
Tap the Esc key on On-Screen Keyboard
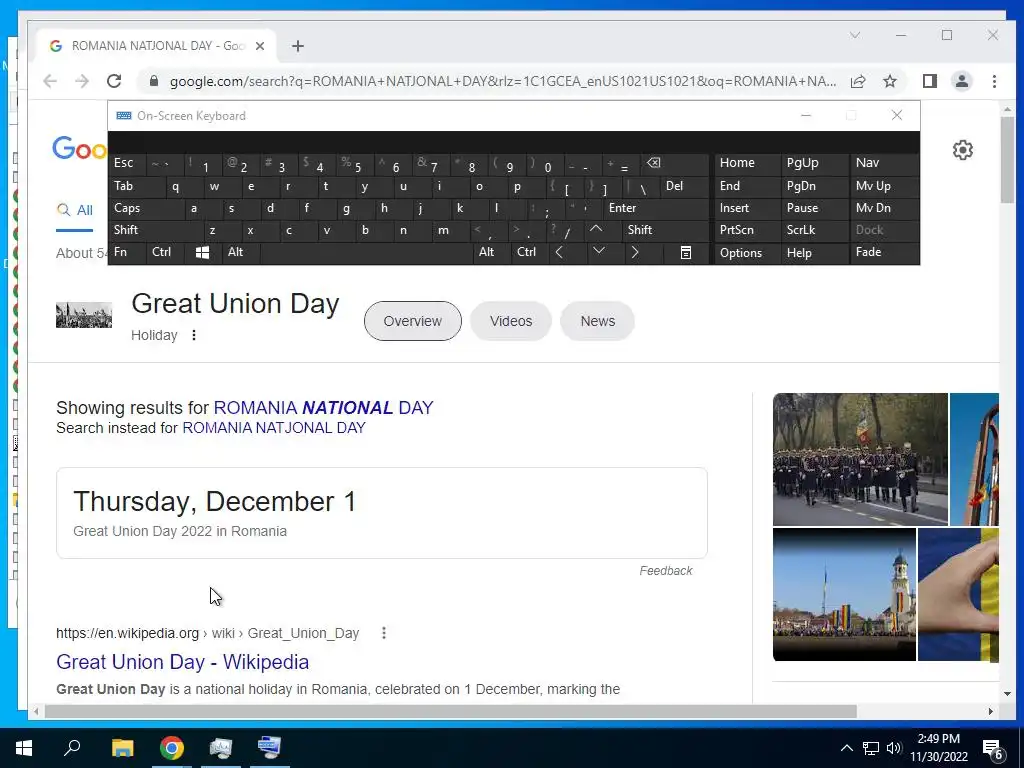[x=127, y=163]
